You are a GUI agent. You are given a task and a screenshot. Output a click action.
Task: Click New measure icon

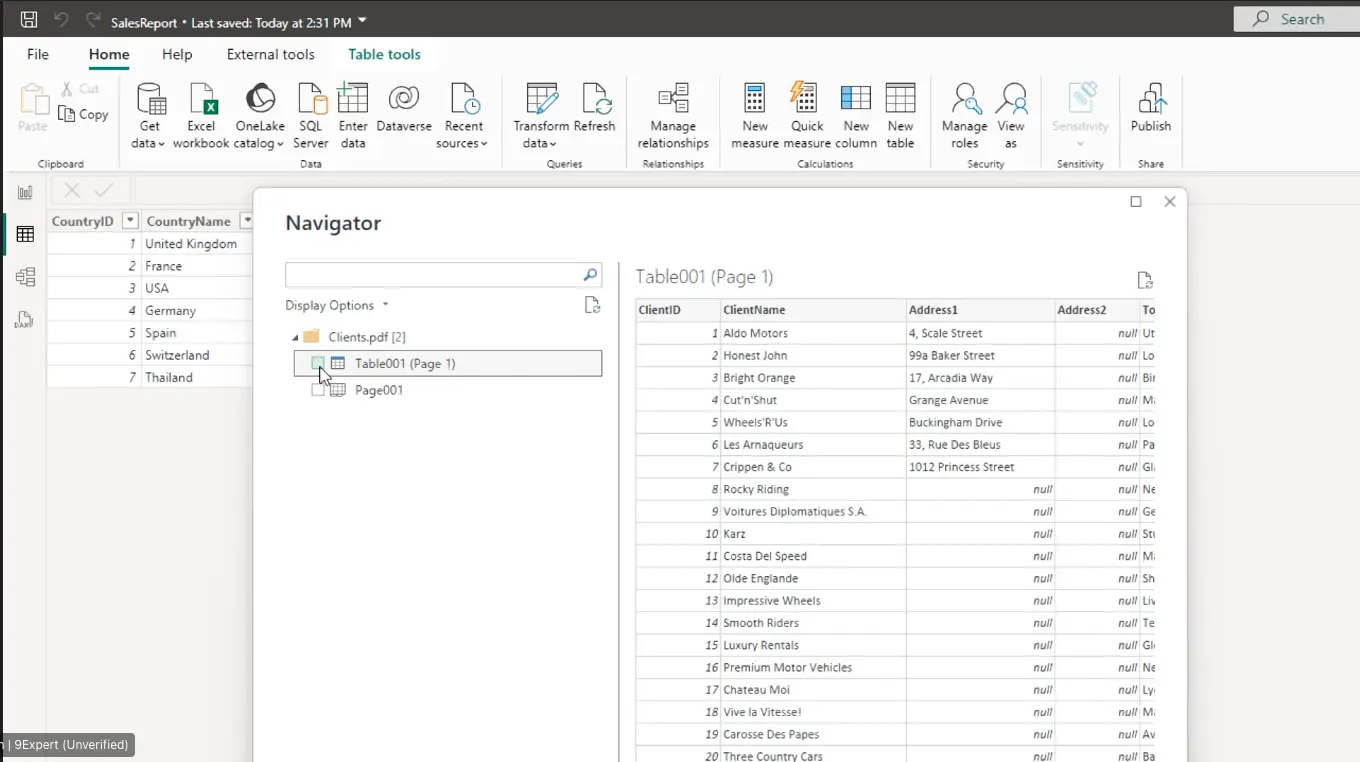[x=755, y=98]
